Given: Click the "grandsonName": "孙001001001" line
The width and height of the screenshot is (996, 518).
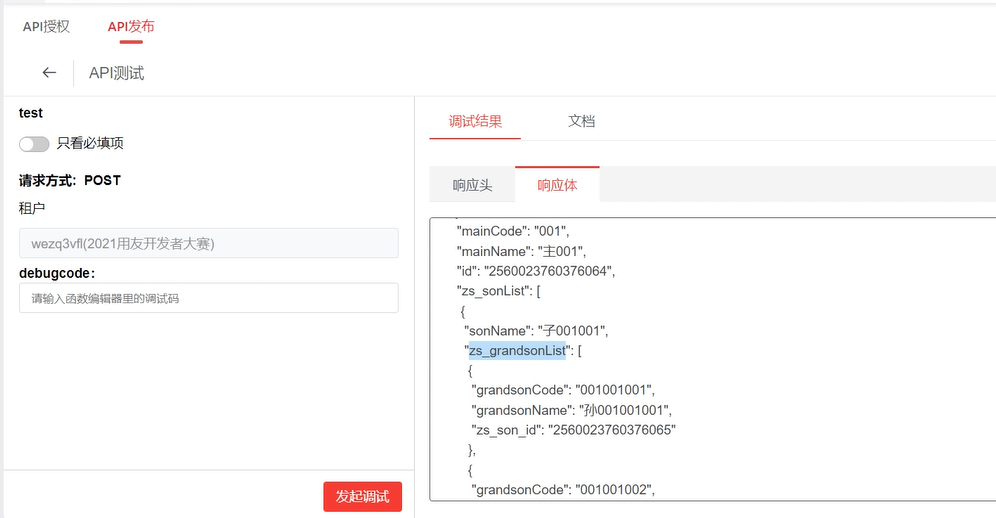Looking at the screenshot, I should tap(572, 410).
